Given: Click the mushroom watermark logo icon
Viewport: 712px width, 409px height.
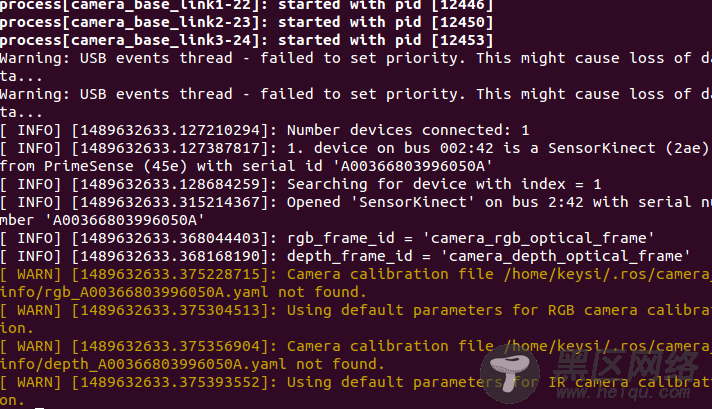Looking at the screenshot, I should 510,374.
